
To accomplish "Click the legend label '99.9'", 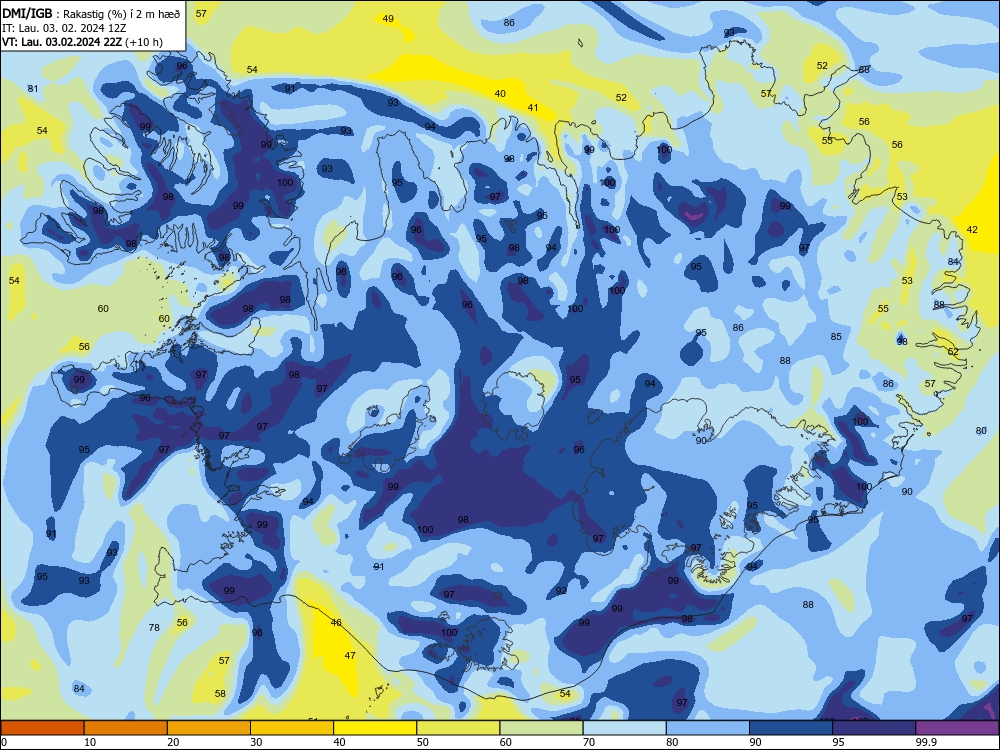I will [926, 742].
